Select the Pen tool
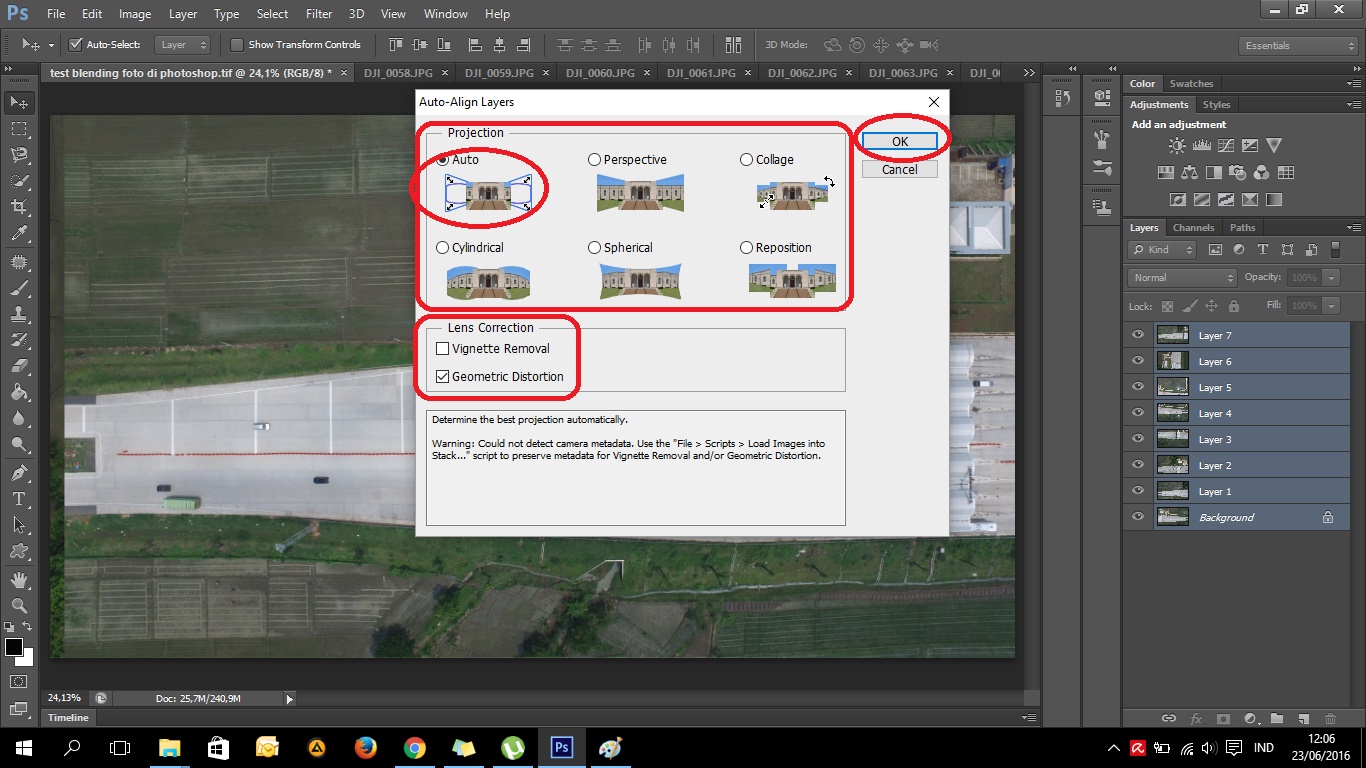The width and height of the screenshot is (1366, 768). (x=19, y=472)
